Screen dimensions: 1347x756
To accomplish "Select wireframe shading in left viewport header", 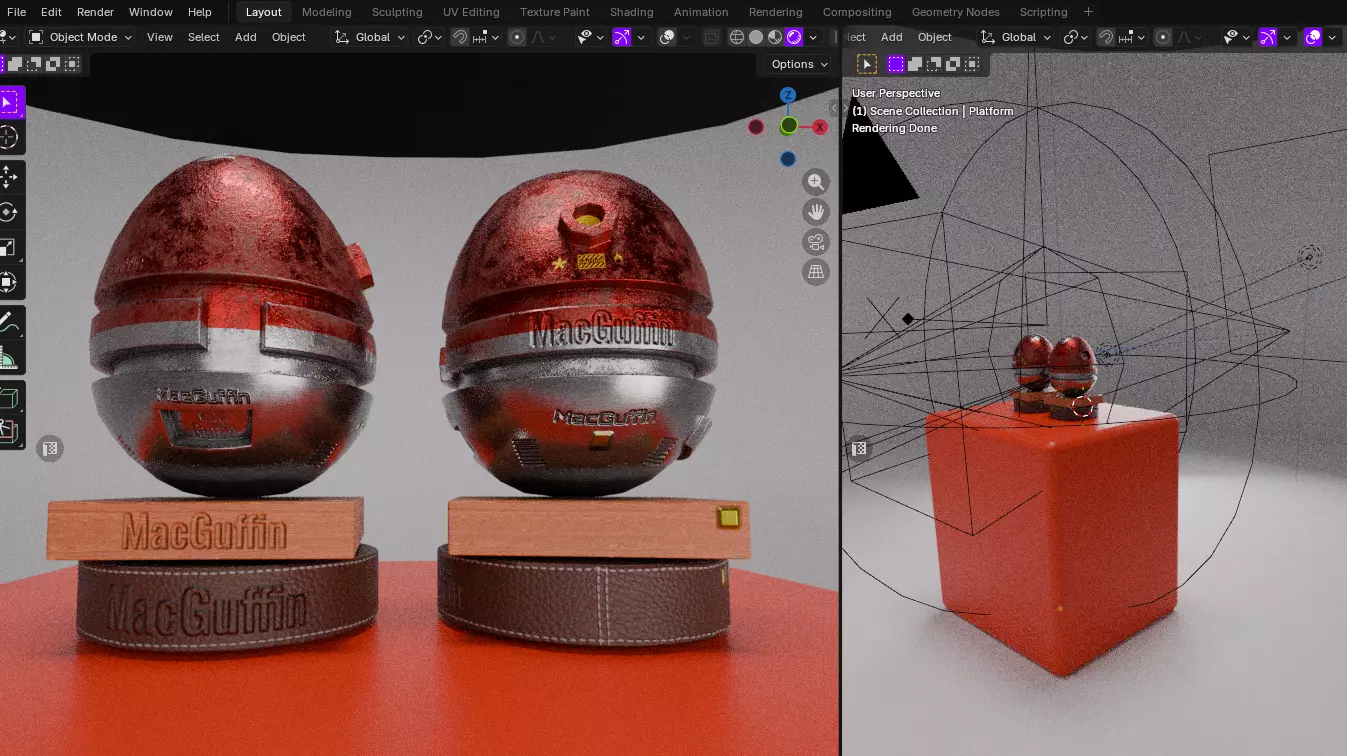I will [x=737, y=37].
